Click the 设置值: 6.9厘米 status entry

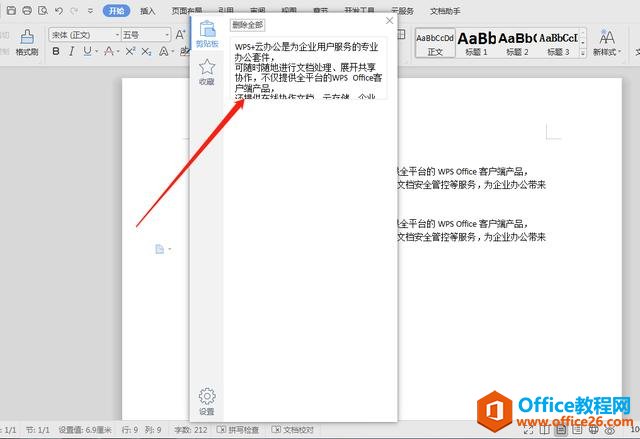click(x=85, y=430)
